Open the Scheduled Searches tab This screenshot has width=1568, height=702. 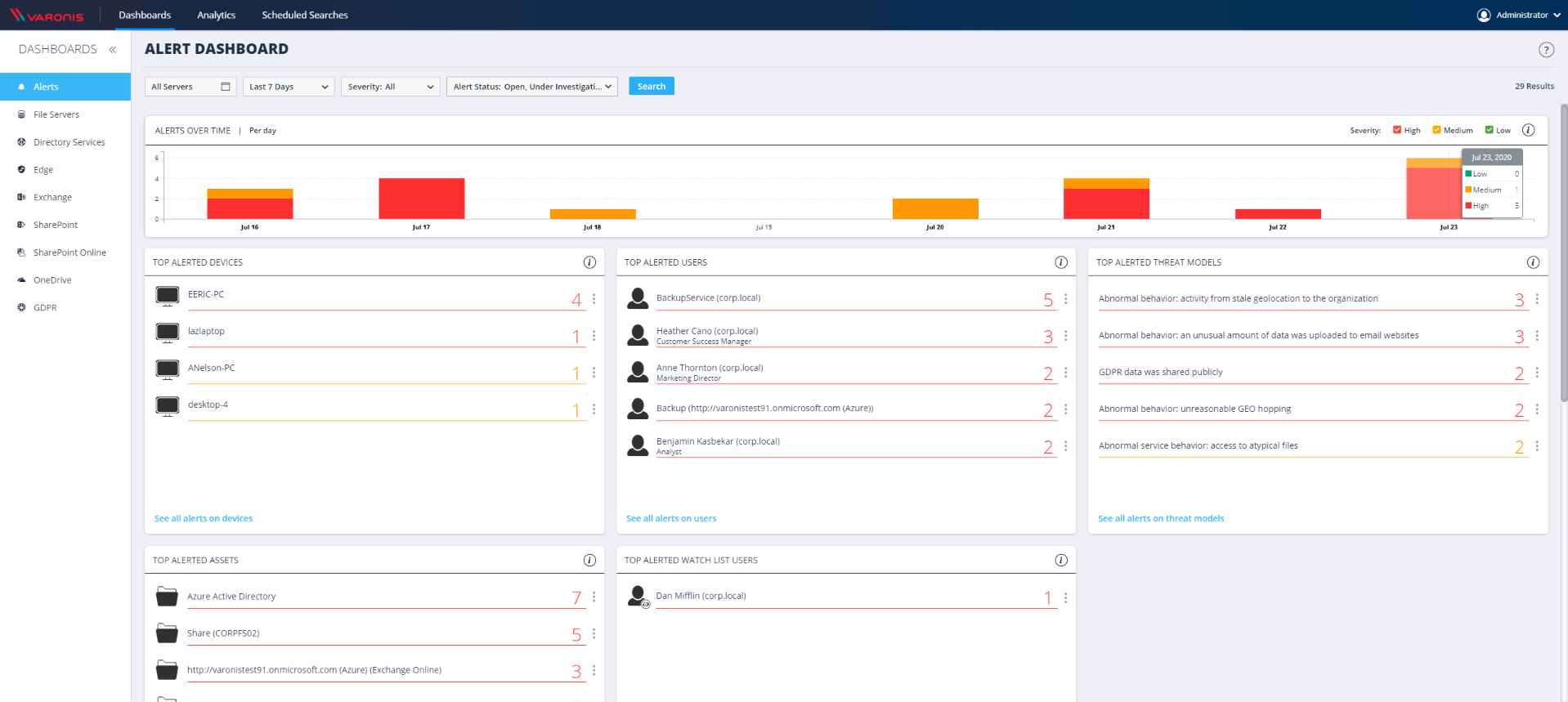(305, 16)
